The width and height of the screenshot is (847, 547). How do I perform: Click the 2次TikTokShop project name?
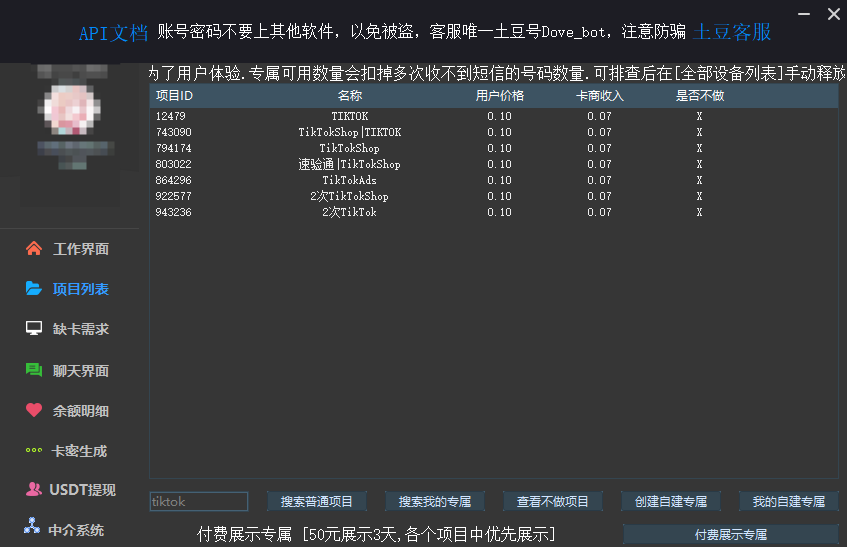point(349,196)
